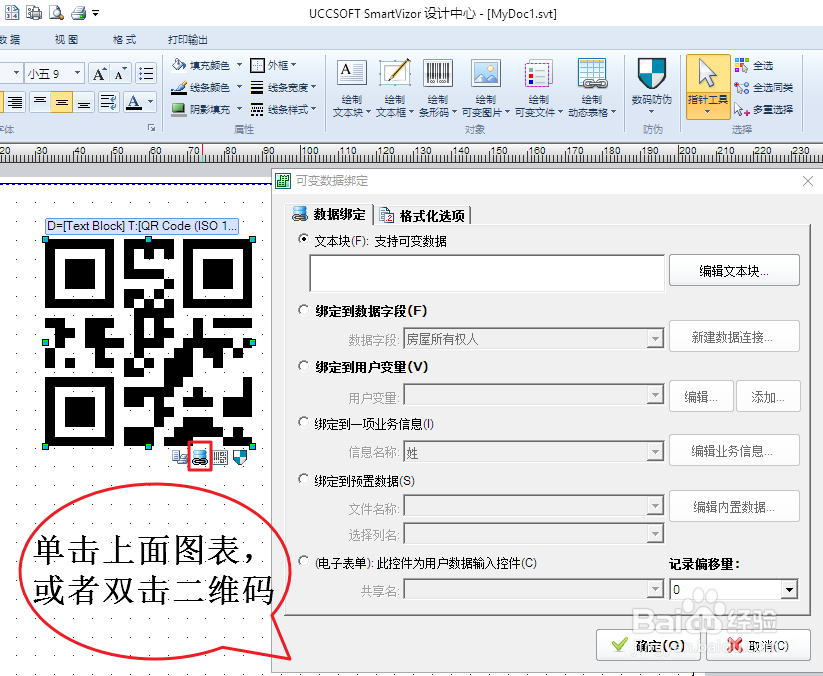Open print preview from quick access toolbar
The width and height of the screenshot is (823, 676).
click(56, 12)
